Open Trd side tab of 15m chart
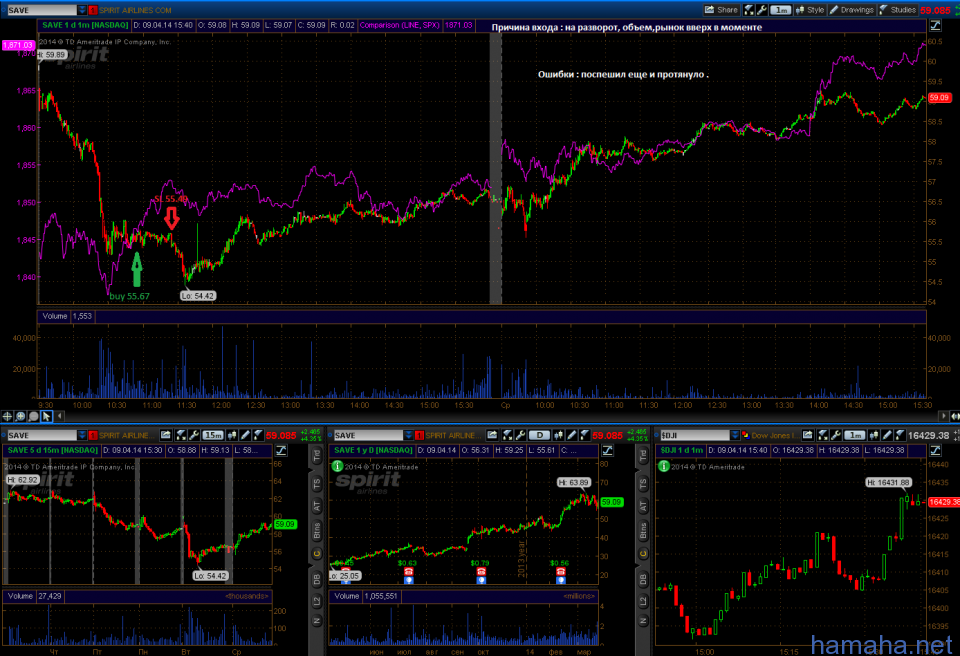This screenshot has width=960, height=656. pos(317,456)
